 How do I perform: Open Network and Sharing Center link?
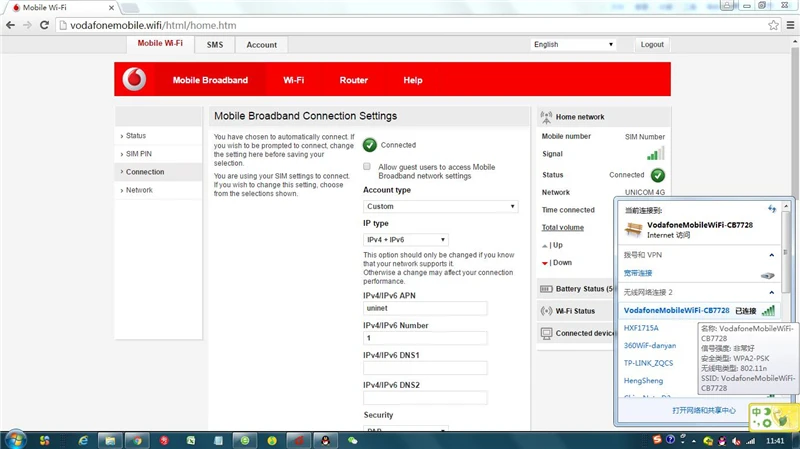(x=704, y=410)
